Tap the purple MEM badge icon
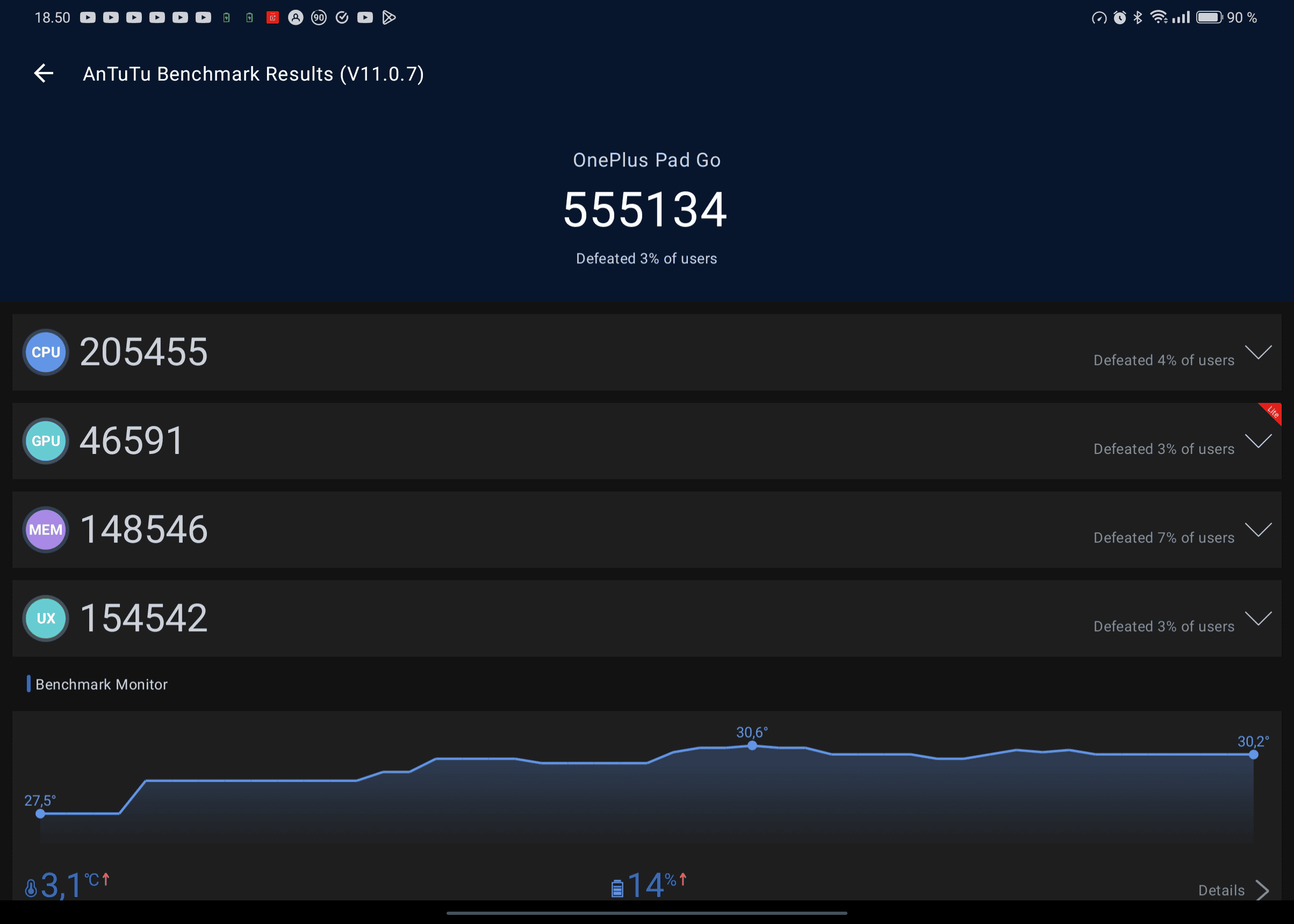This screenshot has height=924, width=1294. pos(46,530)
